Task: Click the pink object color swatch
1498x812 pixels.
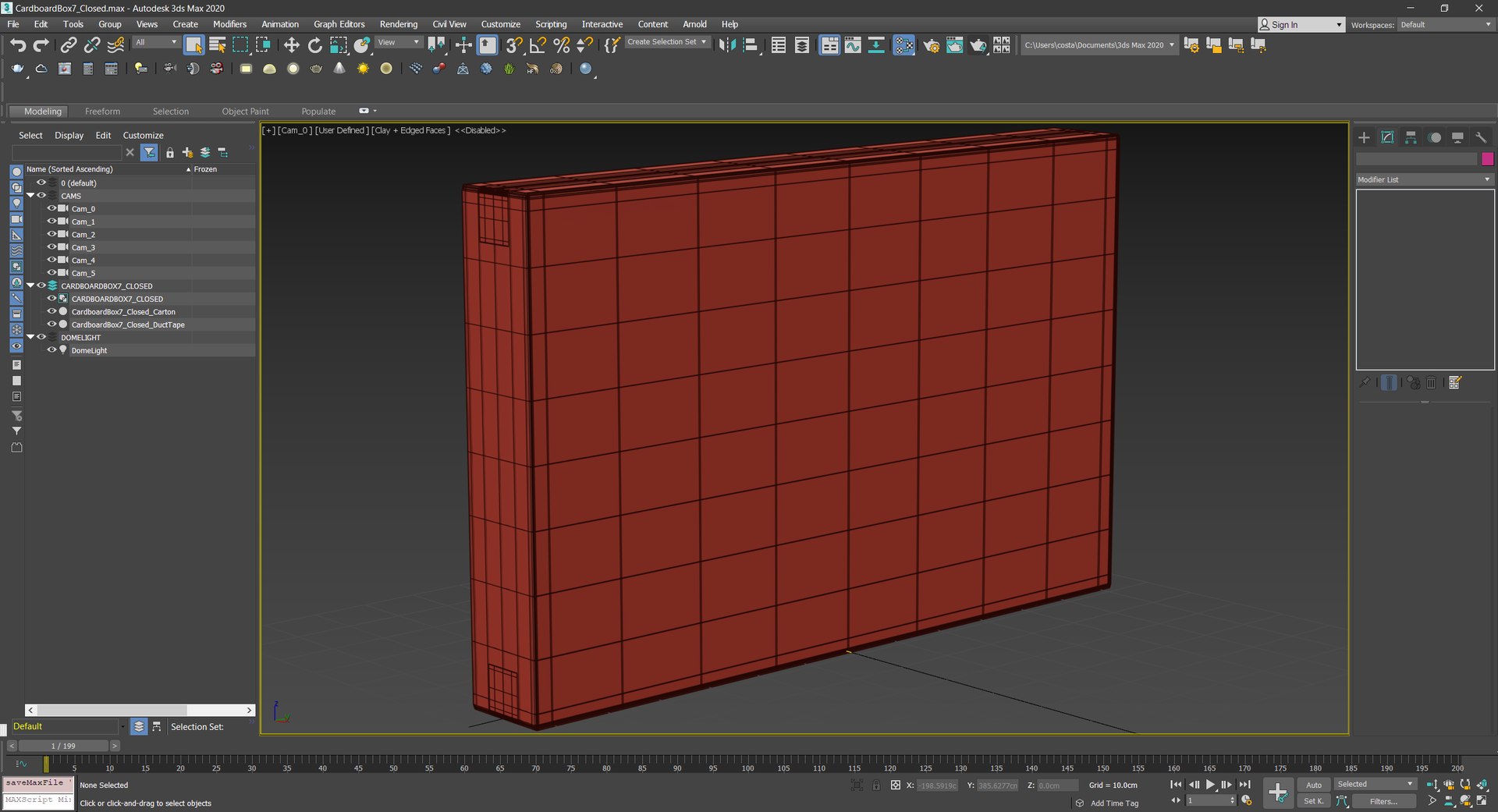Action: pos(1487,159)
